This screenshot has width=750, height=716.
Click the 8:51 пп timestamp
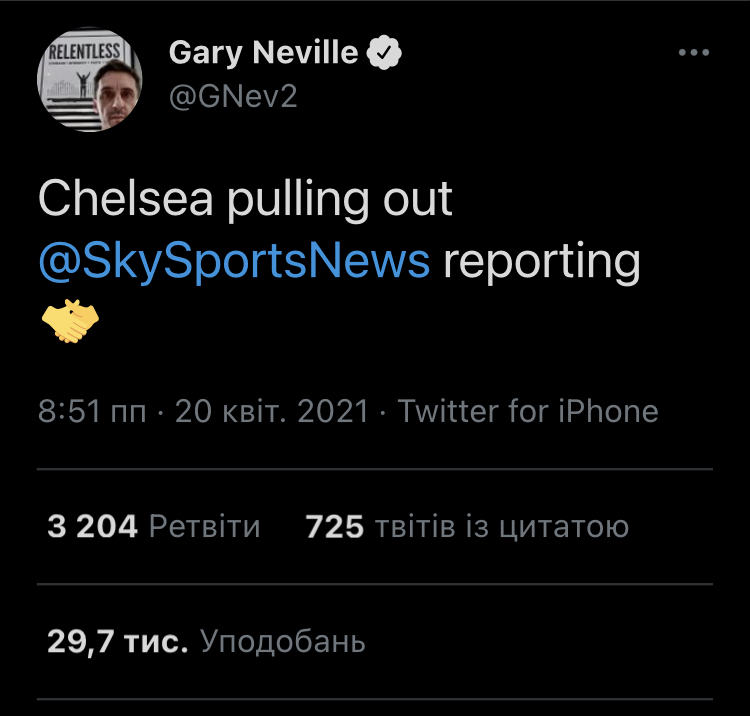click(x=92, y=412)
